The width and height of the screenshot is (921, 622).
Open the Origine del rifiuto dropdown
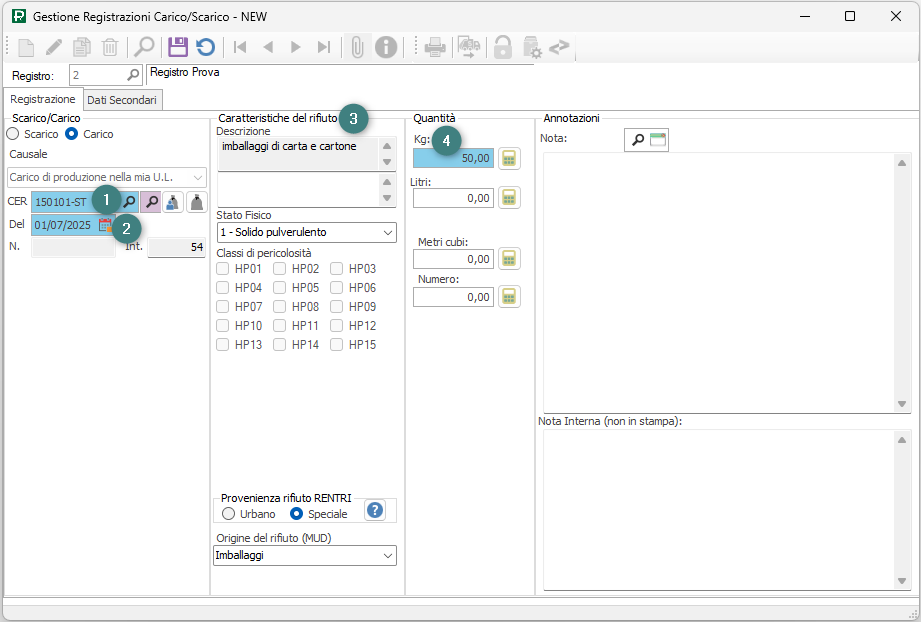click(387, 555)
